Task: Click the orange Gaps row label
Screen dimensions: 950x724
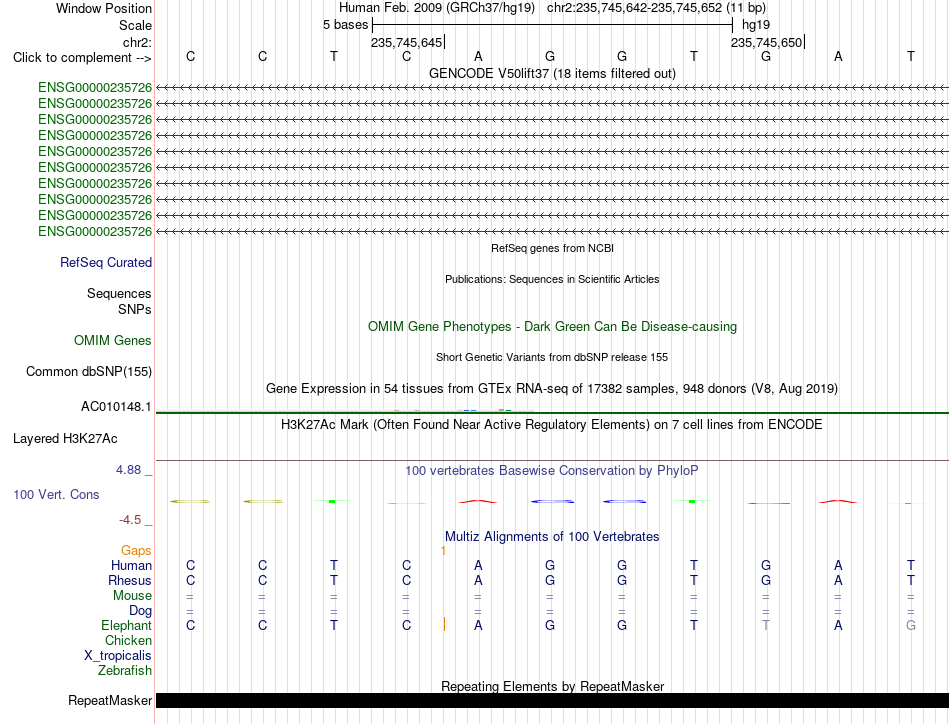Action: click(x=136, y=550)
